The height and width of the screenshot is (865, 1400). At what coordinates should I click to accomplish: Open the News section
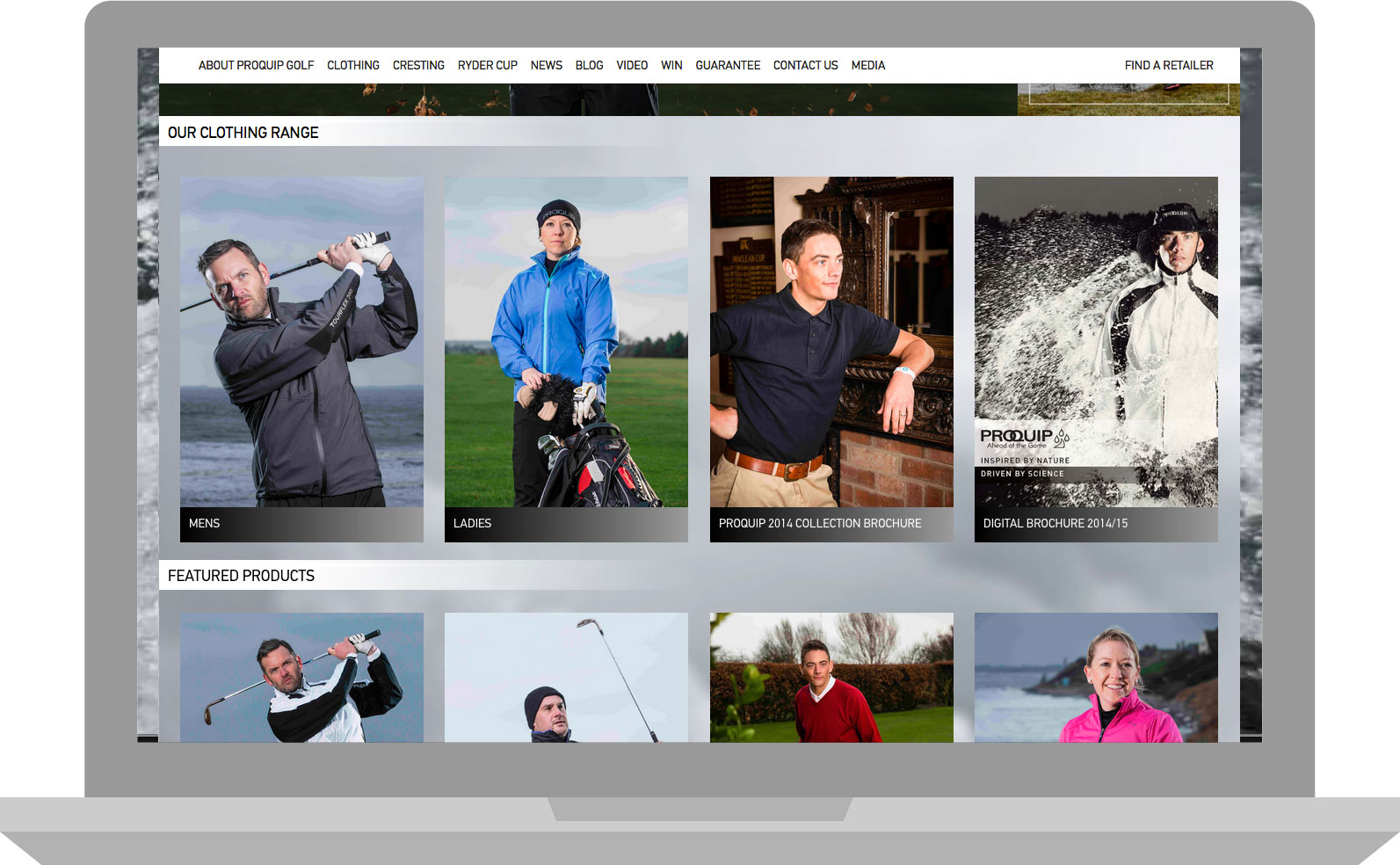pyautogui.click(x=547, y=65)
